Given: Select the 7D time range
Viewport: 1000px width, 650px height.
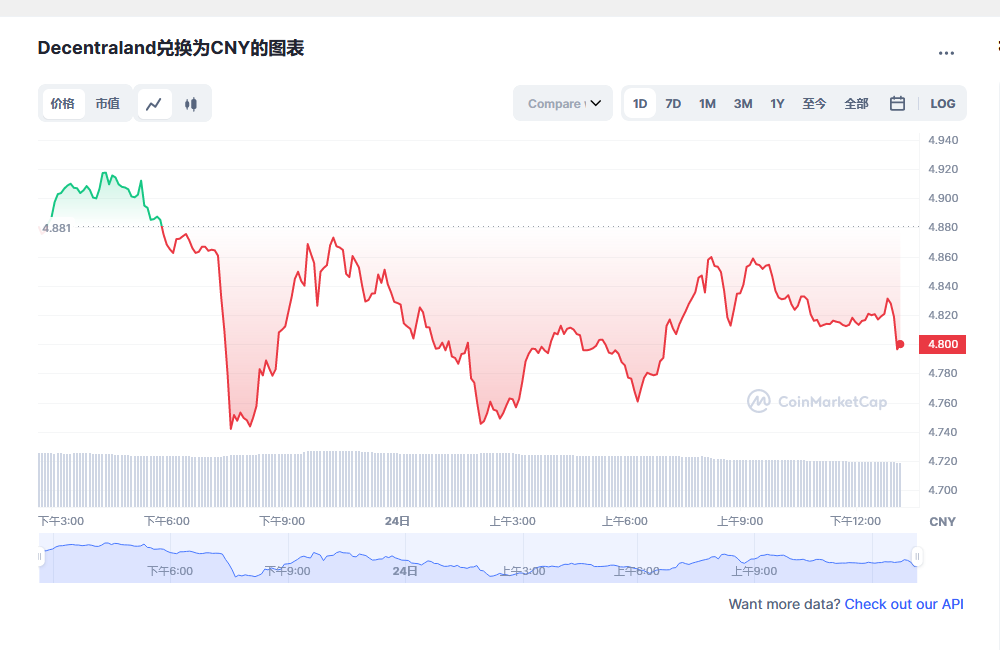Looking at the screenshot, I should (673, 103).
